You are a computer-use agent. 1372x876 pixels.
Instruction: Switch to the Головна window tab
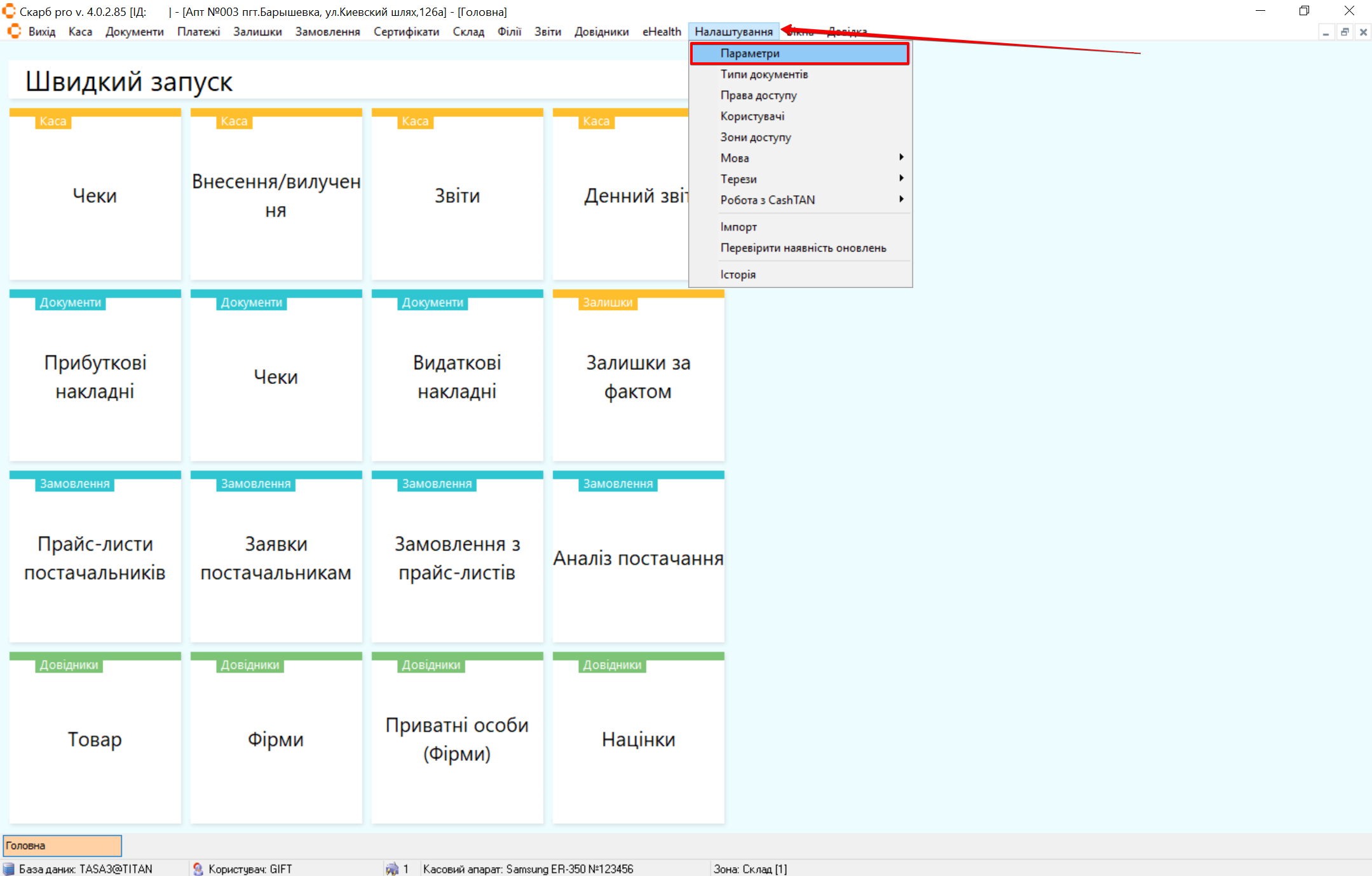pyautogui.click(x=62, y=845)
